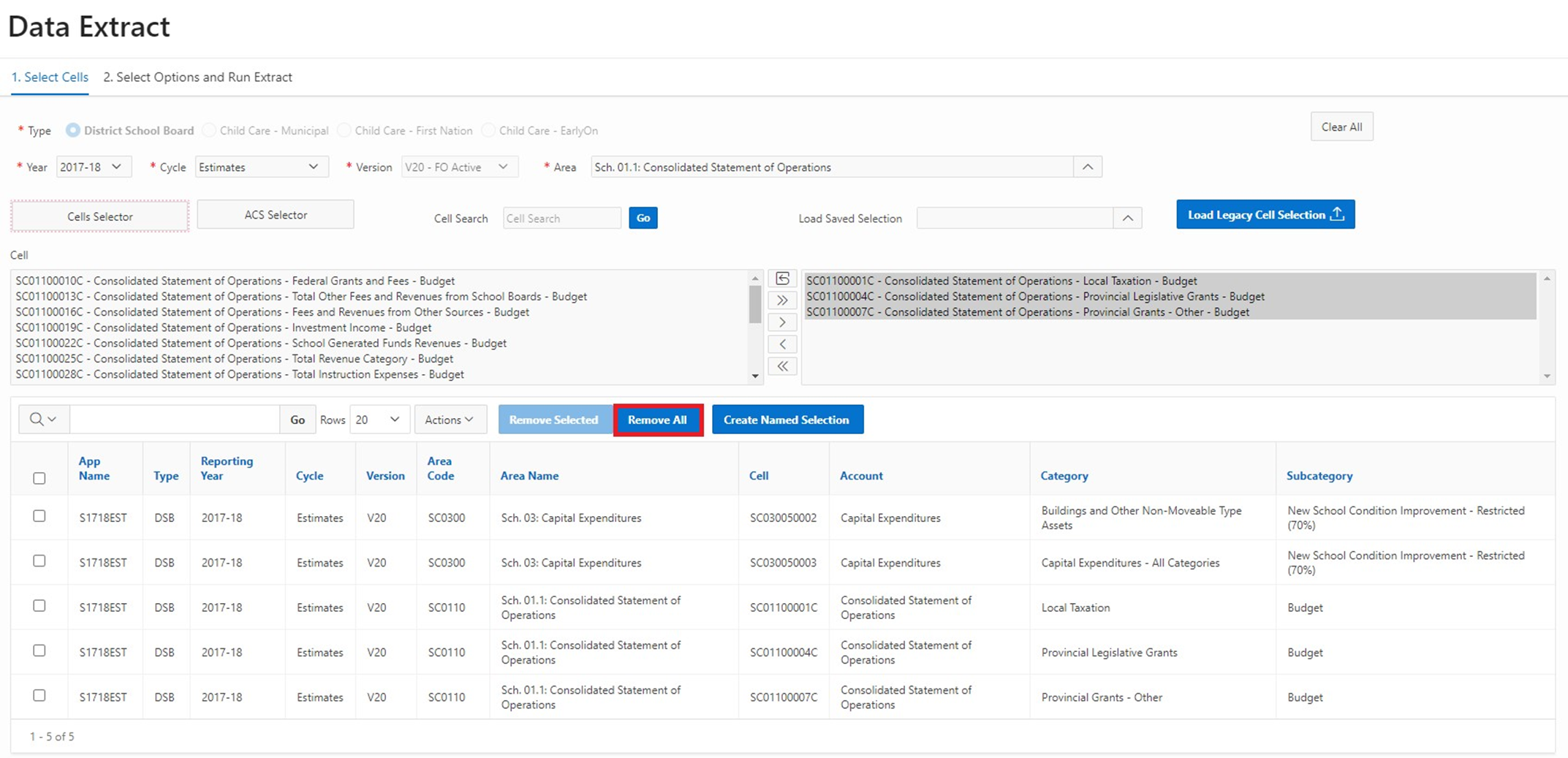Click the Remove All double-left arrow
Image resolution: width=1568 pixels, height=758 pixels.
click(782, 366)
